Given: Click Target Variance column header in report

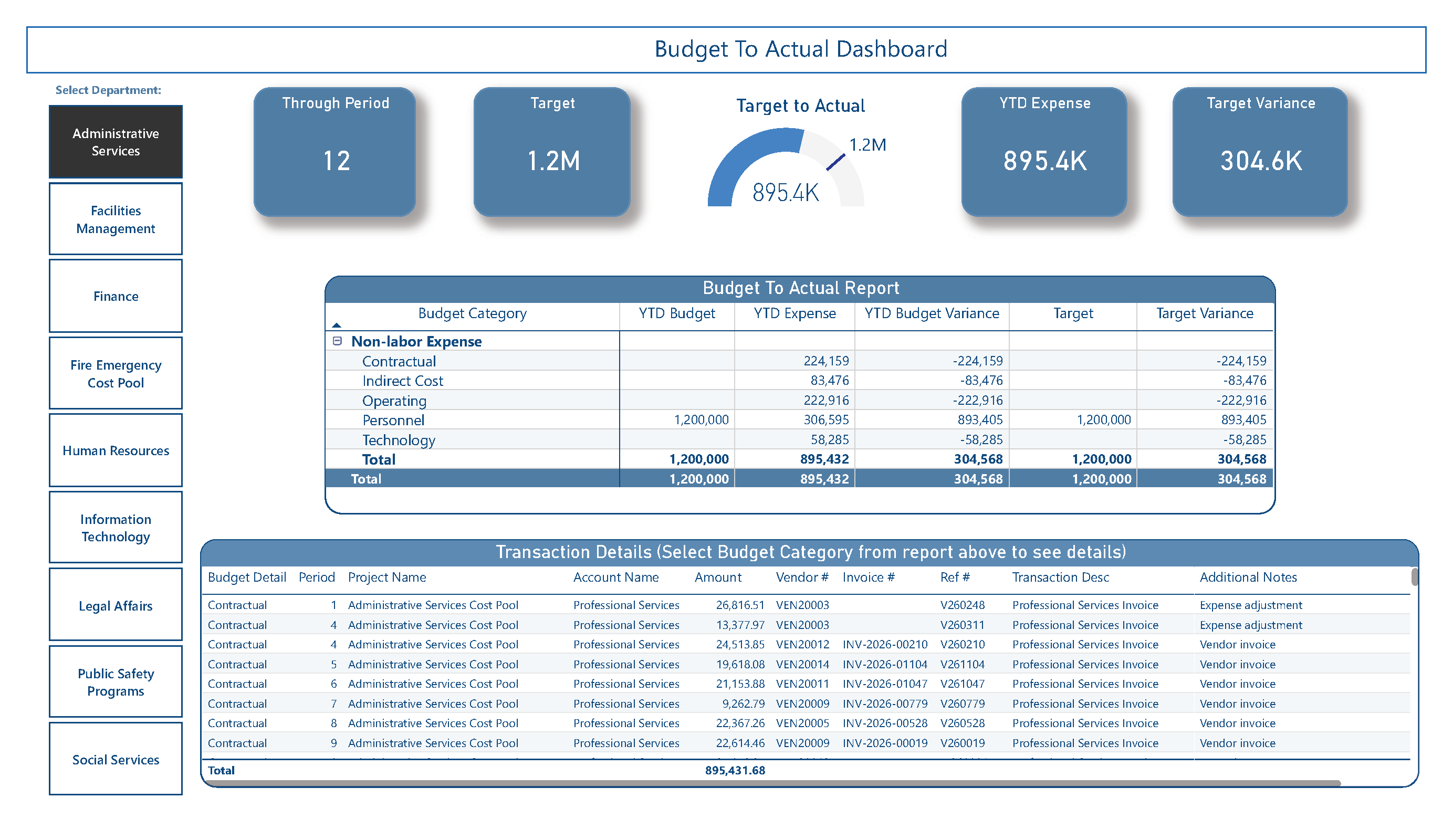Looking at the screenshot, I should click(1205, 313).
